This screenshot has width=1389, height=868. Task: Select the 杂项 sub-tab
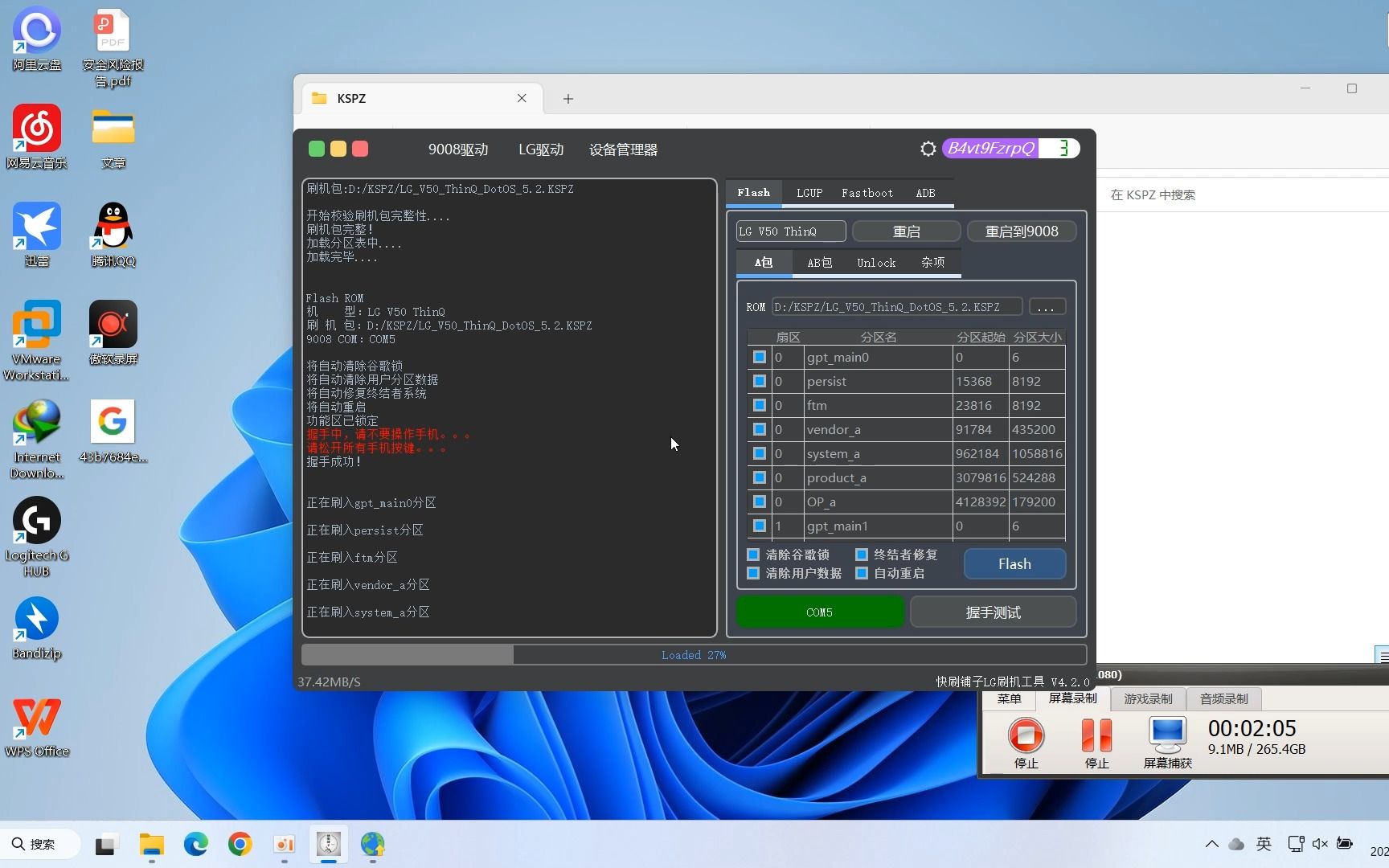(933, 263)
